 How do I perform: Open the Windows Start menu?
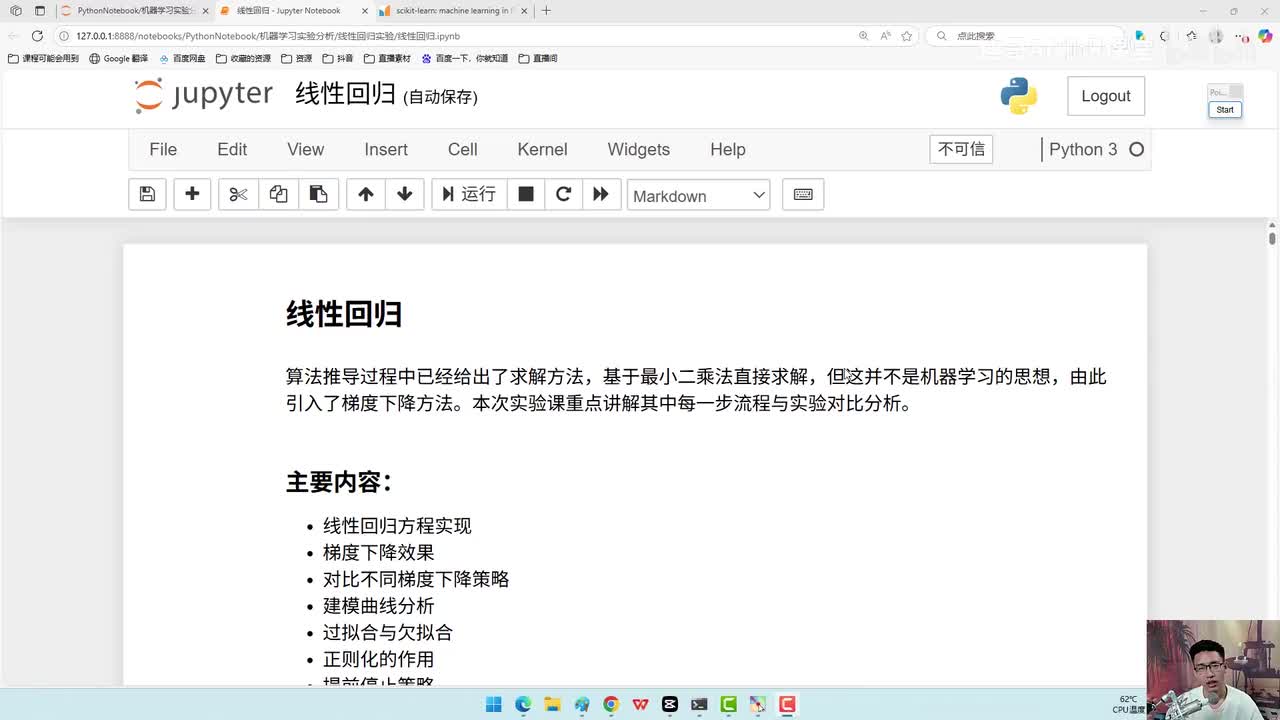point(493,704)
